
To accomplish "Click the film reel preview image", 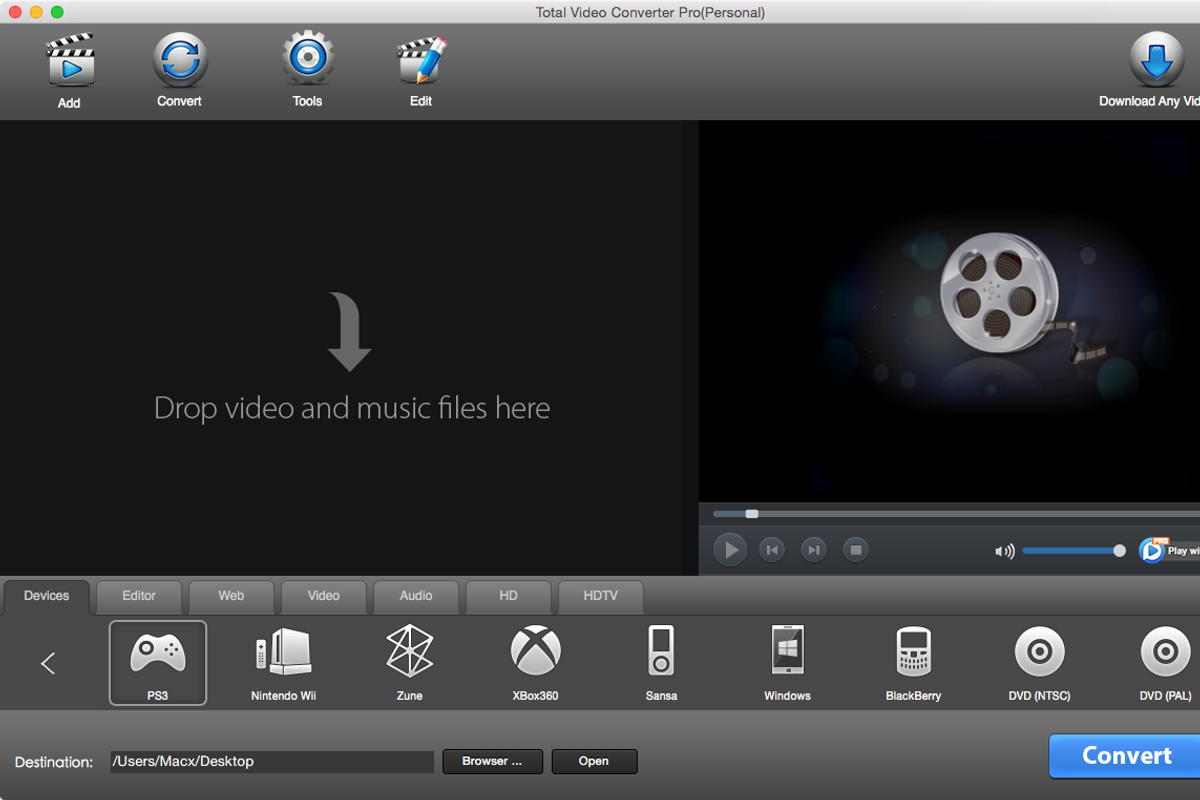I will point(1000,291).
